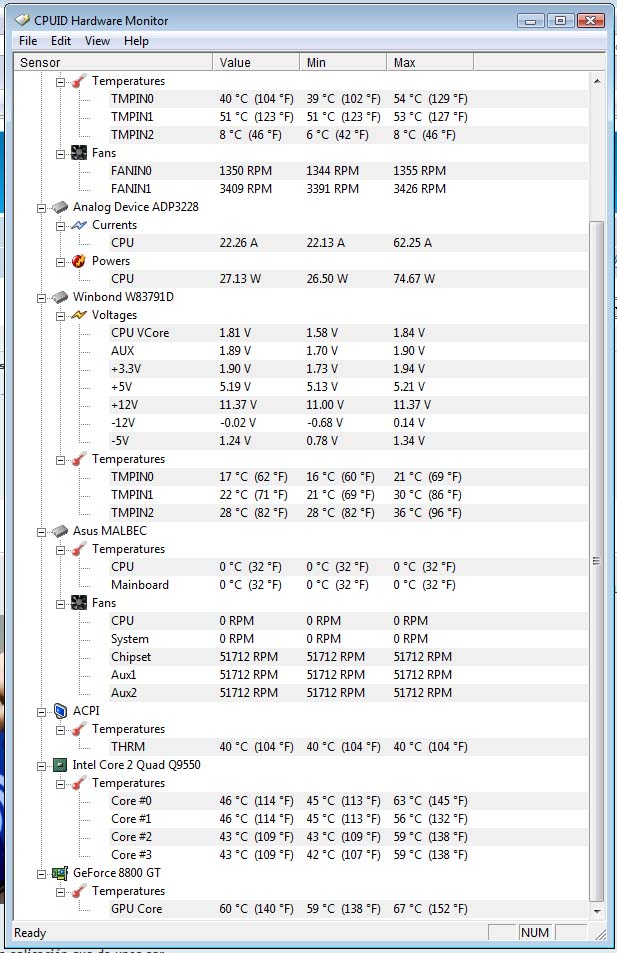This screenshot has height=953, width=617.
Task: Collapse the Asus MALBEC node
Action: (x=41, y=532)
